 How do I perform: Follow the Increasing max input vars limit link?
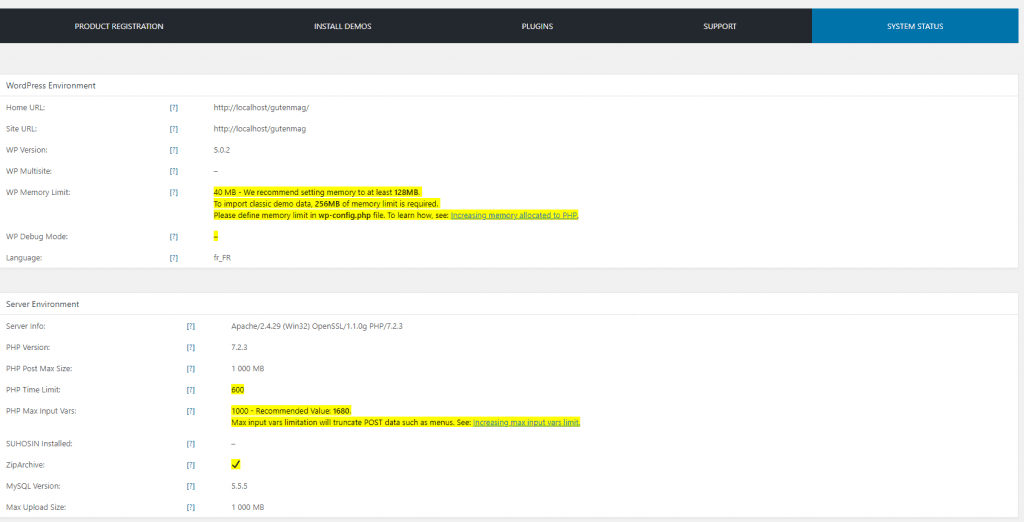click(x=526, y=423)
